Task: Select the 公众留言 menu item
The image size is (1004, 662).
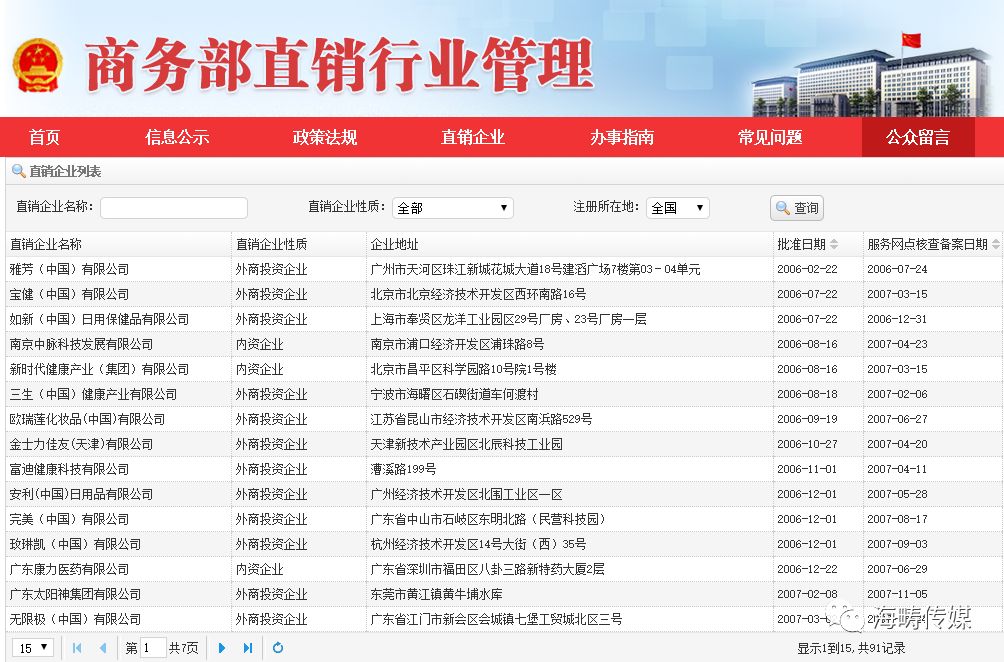Action: tap(917, 138)
